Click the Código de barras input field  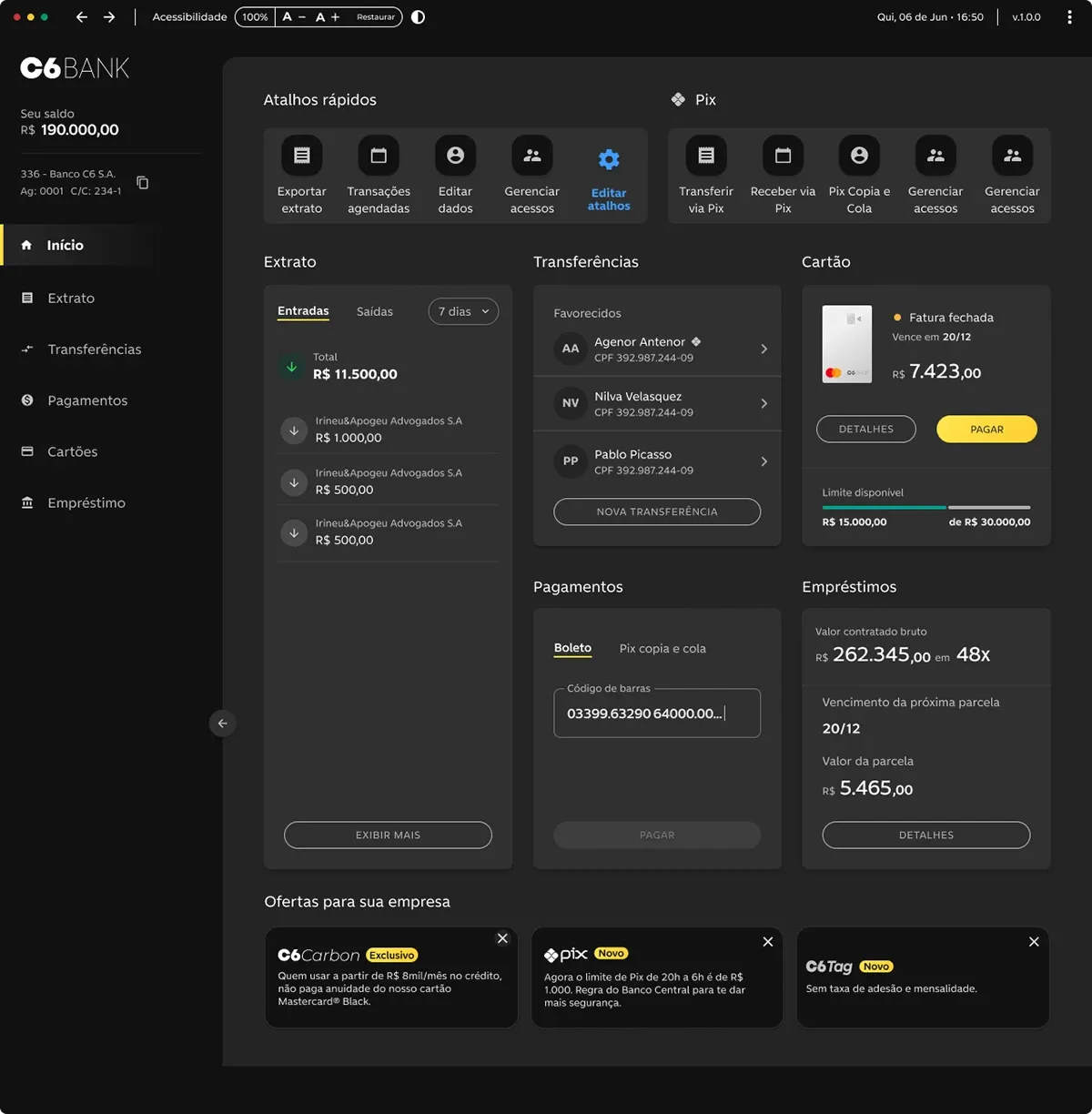[x=657, y=713]
